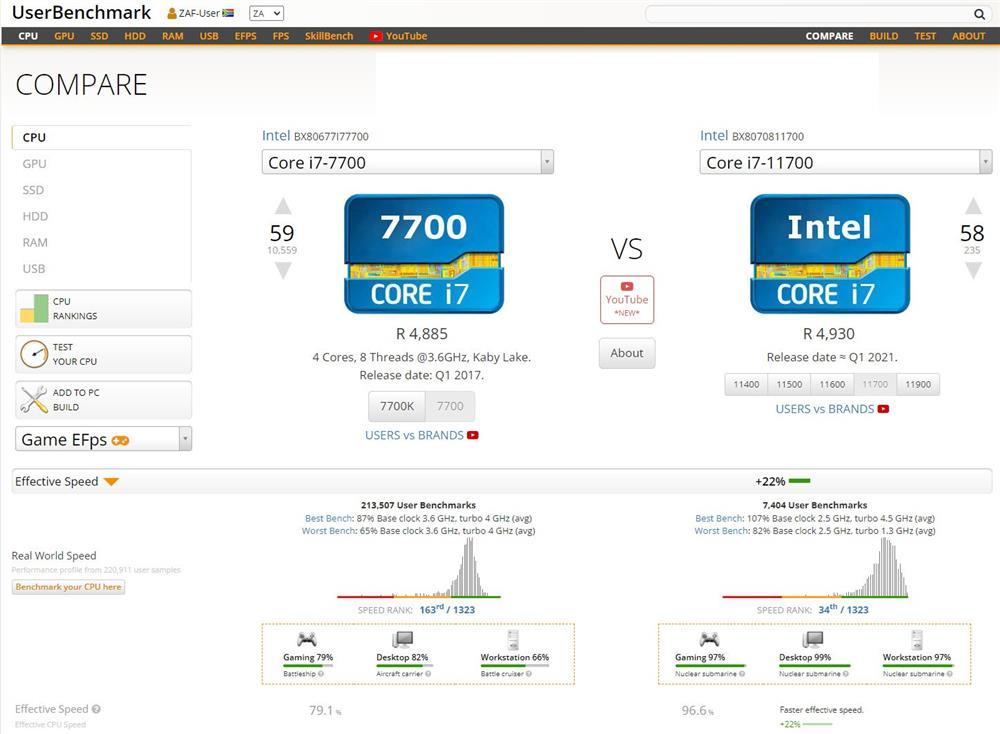Switch to the 7700K variant
This screenshot has width=1000, height=734.
[x=397, y=406]
